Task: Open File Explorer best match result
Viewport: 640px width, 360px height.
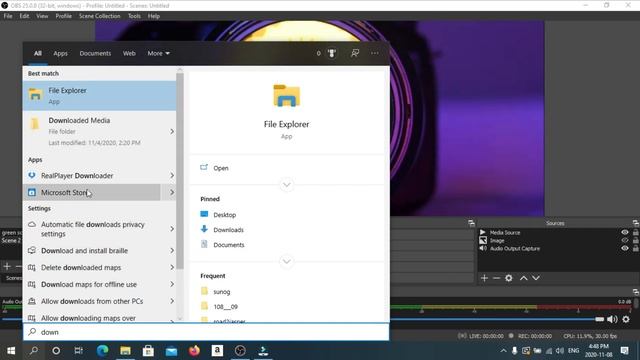Action: [x=100, y=96]
